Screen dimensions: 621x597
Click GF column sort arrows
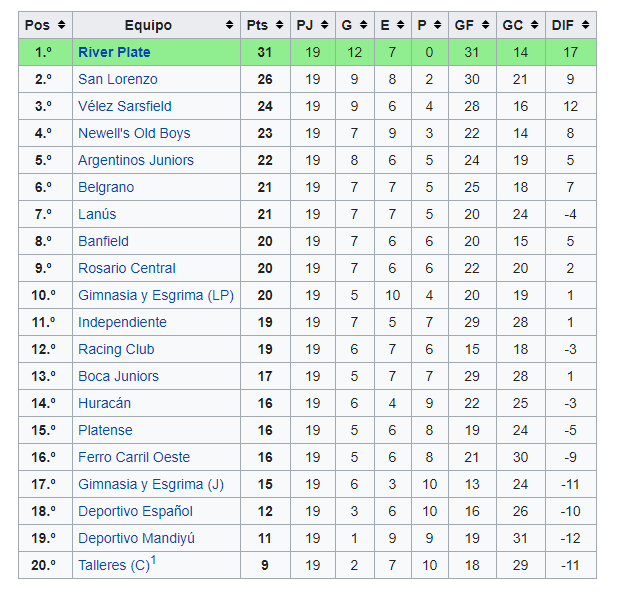(x=486, y=25)
